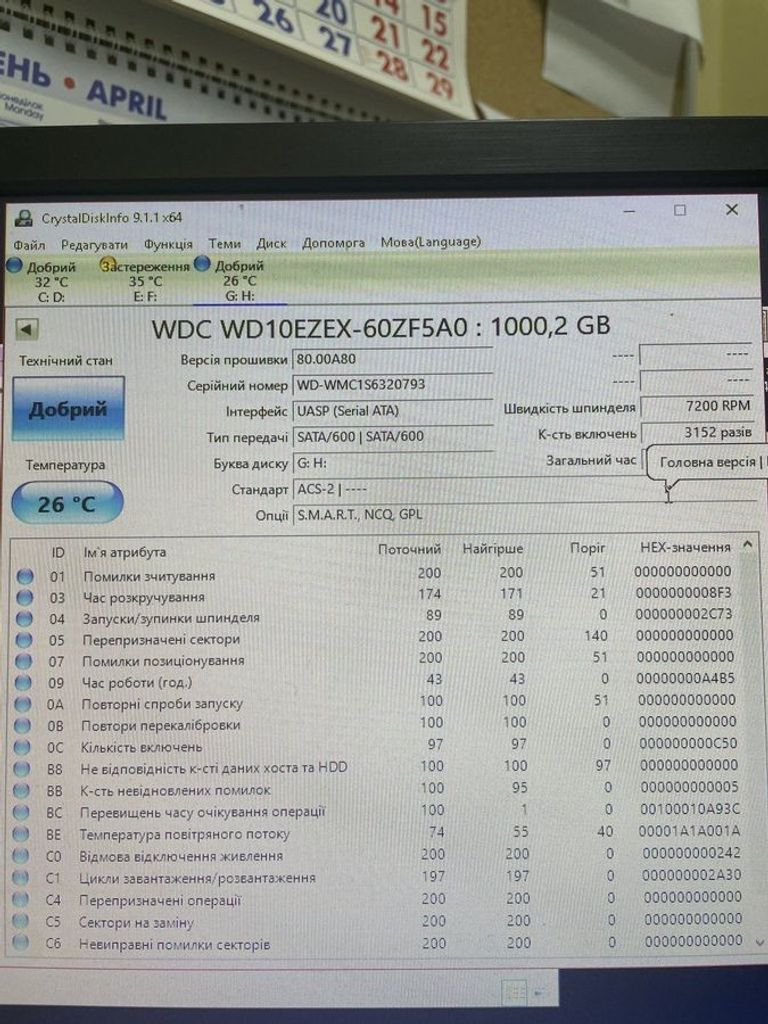Click the serial number field WD-WMC1S6320793

[392, 385]
